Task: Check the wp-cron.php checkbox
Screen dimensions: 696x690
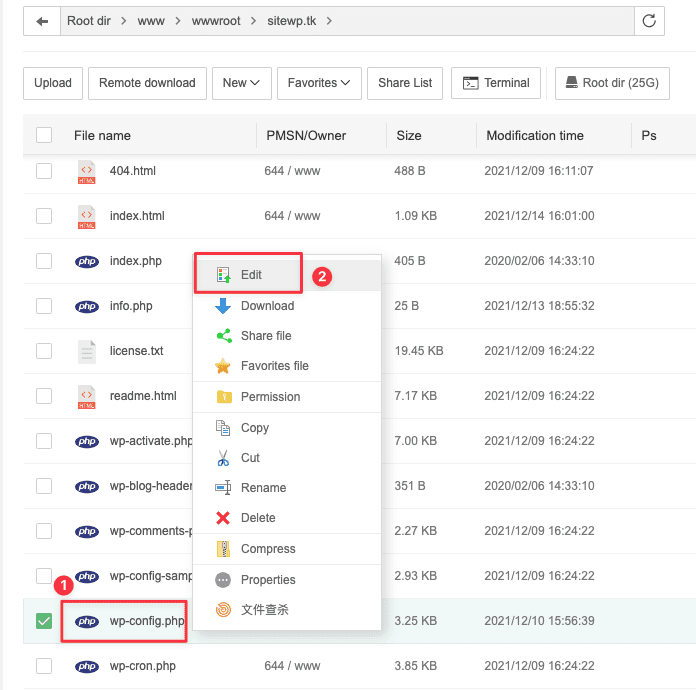Action: point(44,666)
